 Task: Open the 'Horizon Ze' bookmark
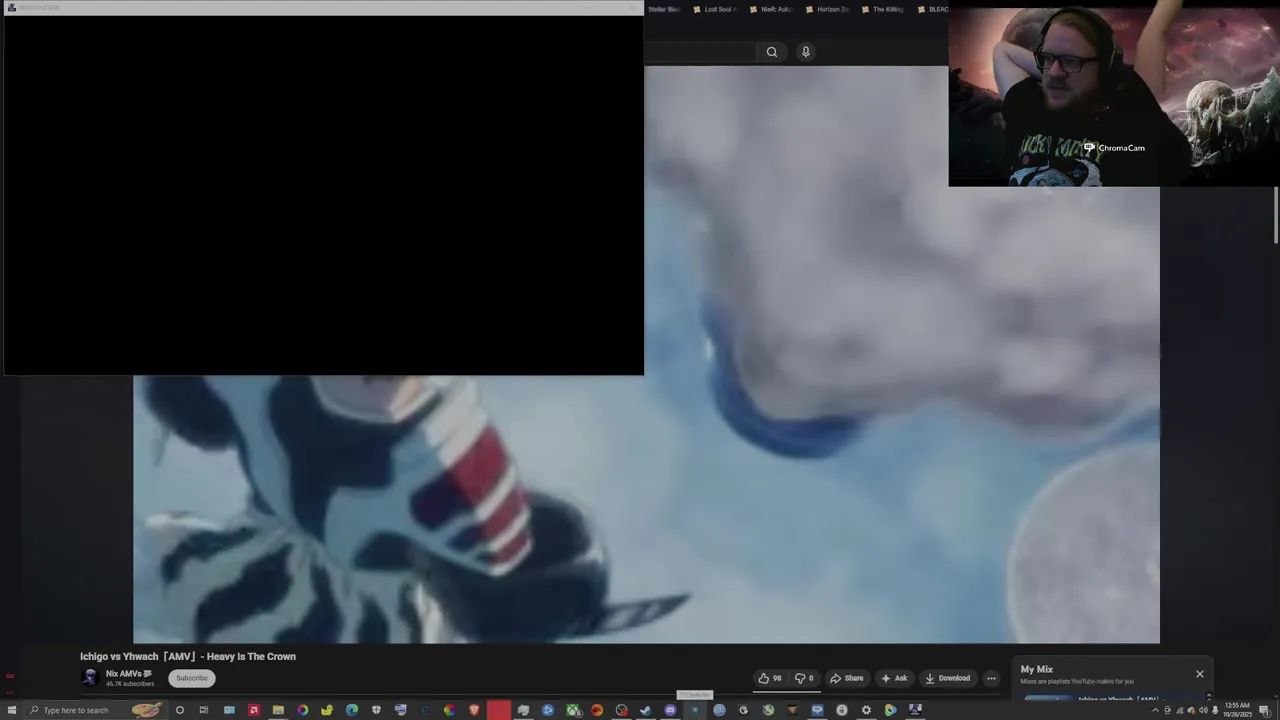826,9
